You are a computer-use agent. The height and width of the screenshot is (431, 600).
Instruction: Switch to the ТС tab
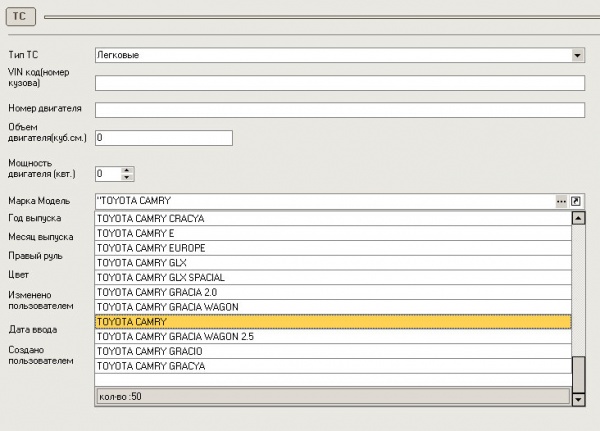(x=19, y=17)
